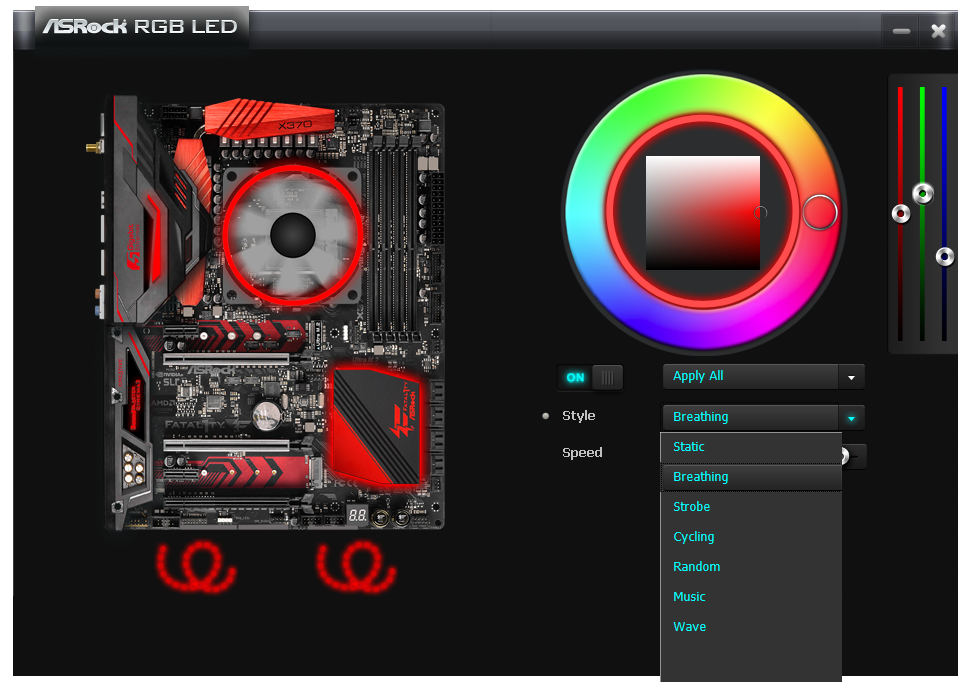This screenshot has width=972, height=694.
Task: Select the Wave lighting style
Action: point(751,627)
